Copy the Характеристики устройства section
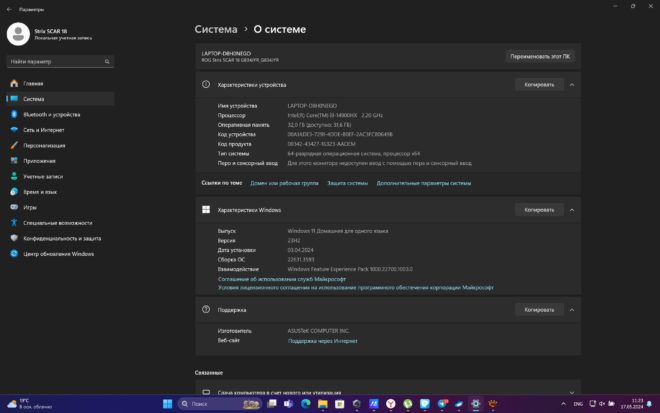Viewport: 660px width, 413px height. point(539,85)
